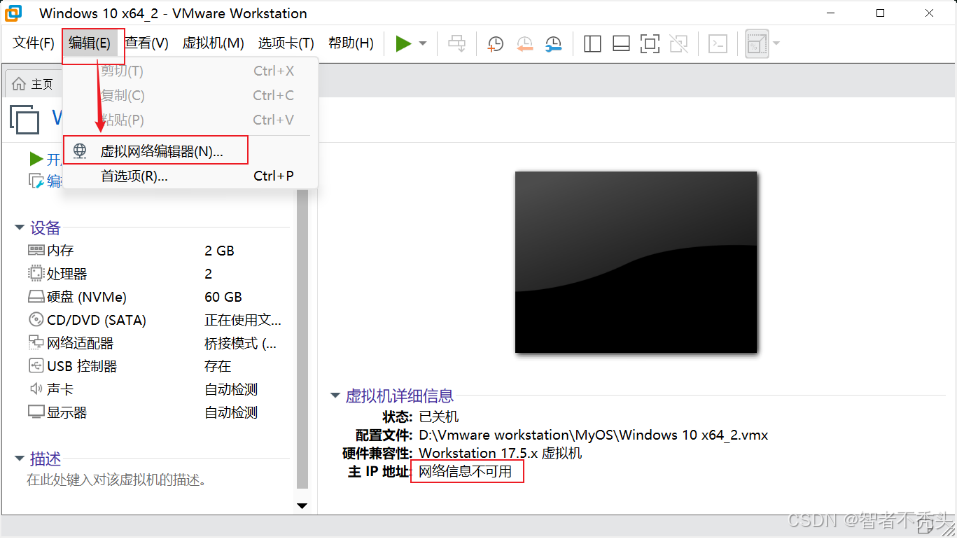The image size is (957, 538).
Task: Select the 处理器 device row
Action: point(154,274)
